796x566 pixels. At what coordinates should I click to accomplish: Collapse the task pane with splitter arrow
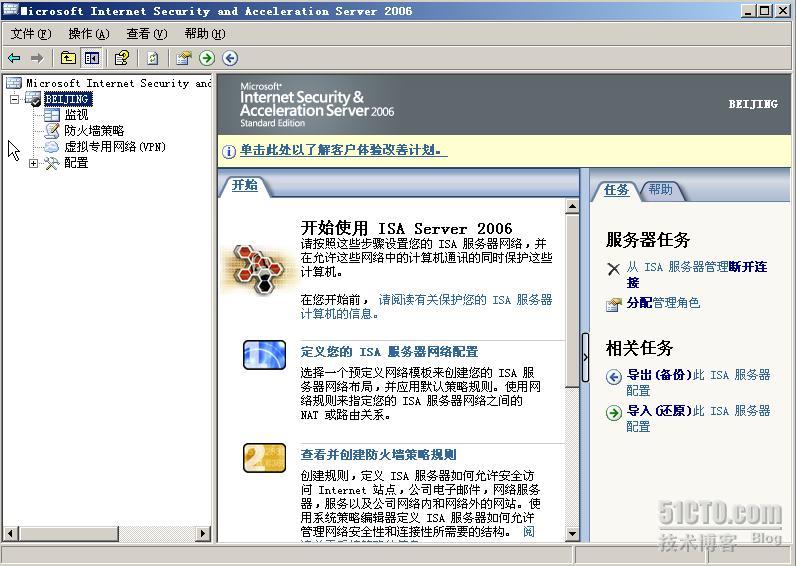pyautogui.click(x=585, y=357)
